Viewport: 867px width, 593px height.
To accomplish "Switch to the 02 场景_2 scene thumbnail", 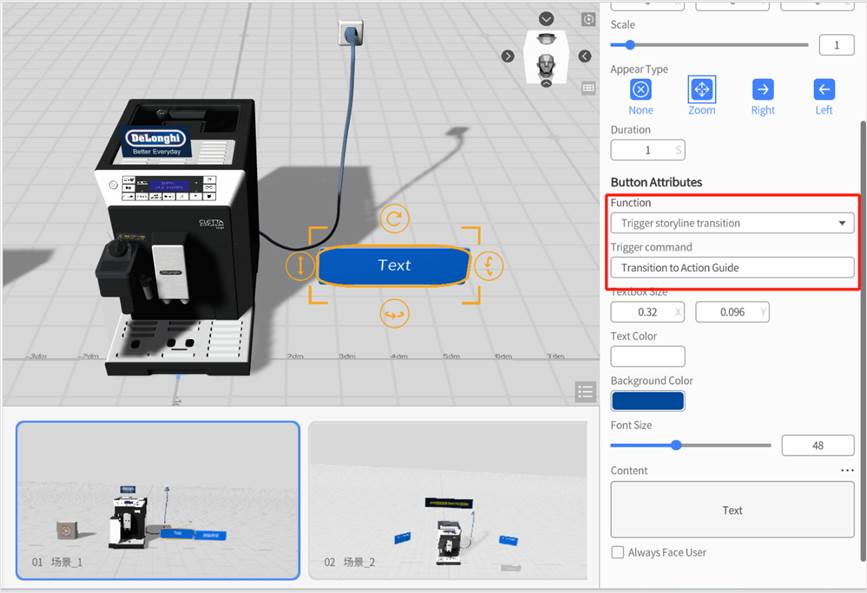I will point(447,500).
